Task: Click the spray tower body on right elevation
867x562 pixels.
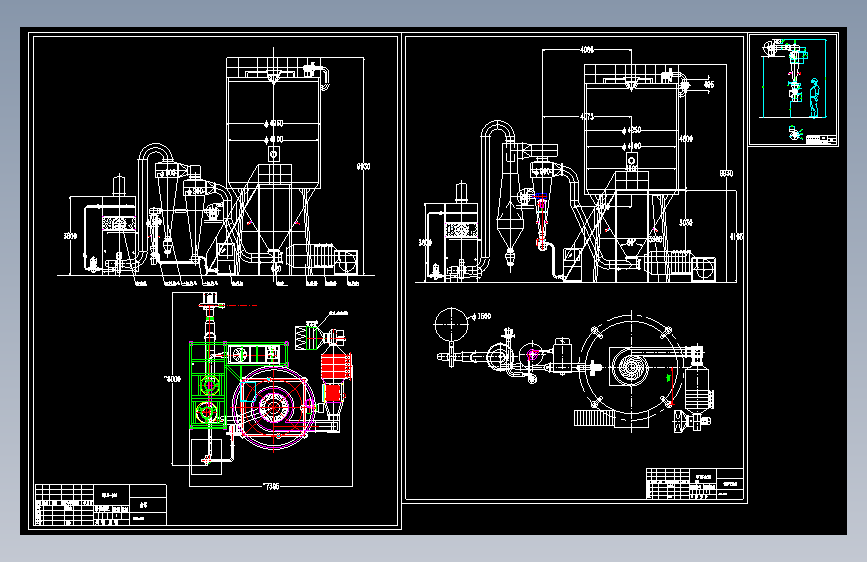Action: [631, 138]
